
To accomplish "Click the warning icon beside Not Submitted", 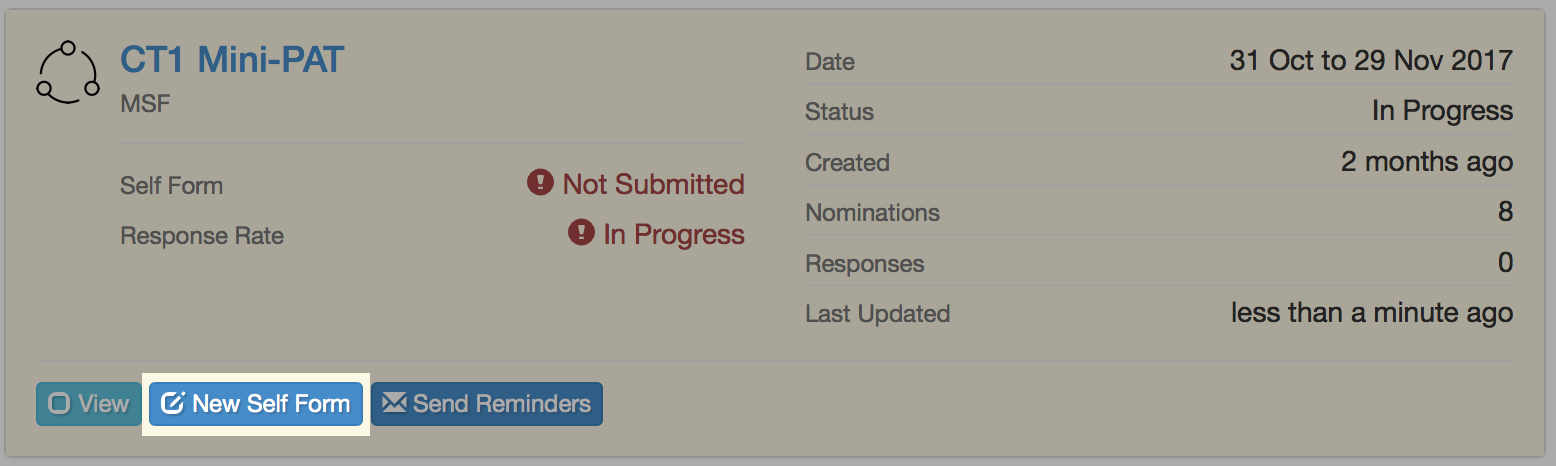I will tap(540, 183).
